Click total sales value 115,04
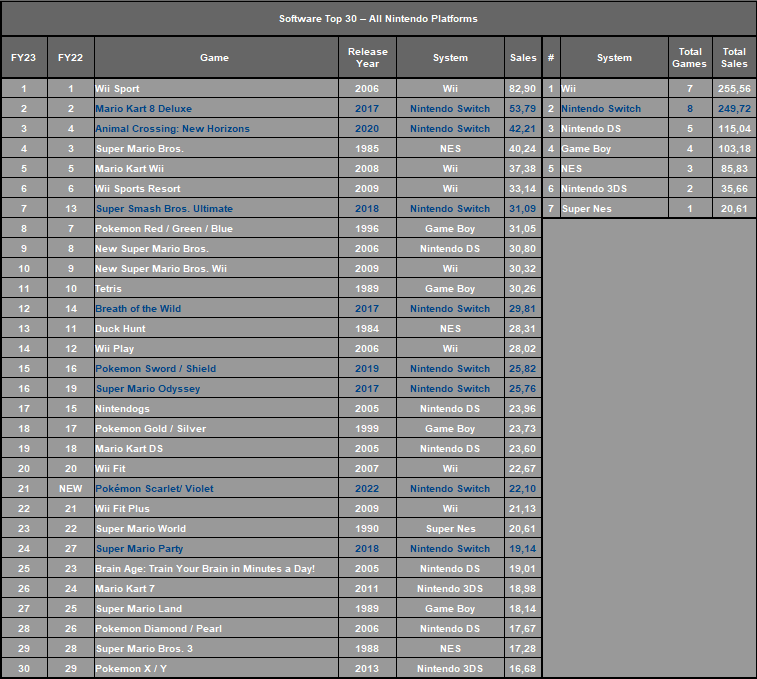The width and height of the screenshot is (757, 679). [734, 128]
